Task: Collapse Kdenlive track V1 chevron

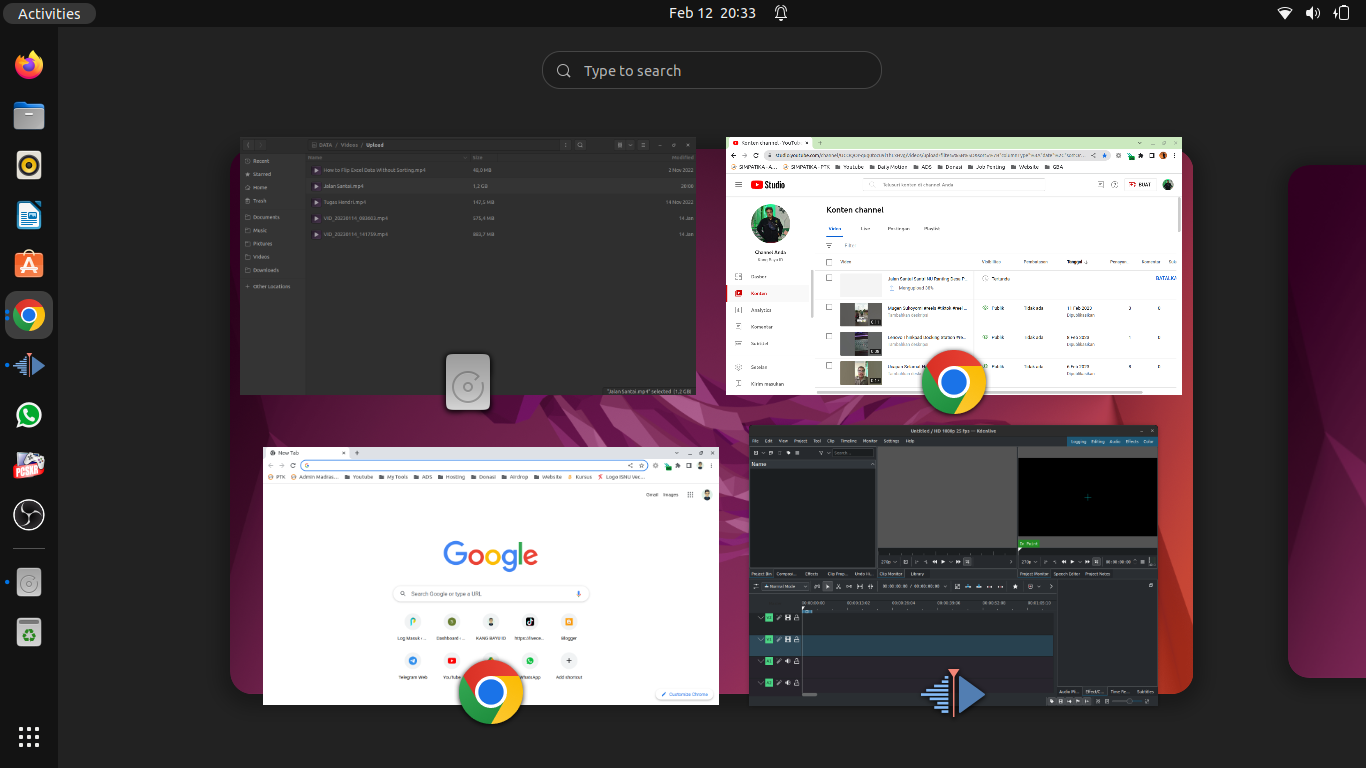Action: tap(760, 639)
